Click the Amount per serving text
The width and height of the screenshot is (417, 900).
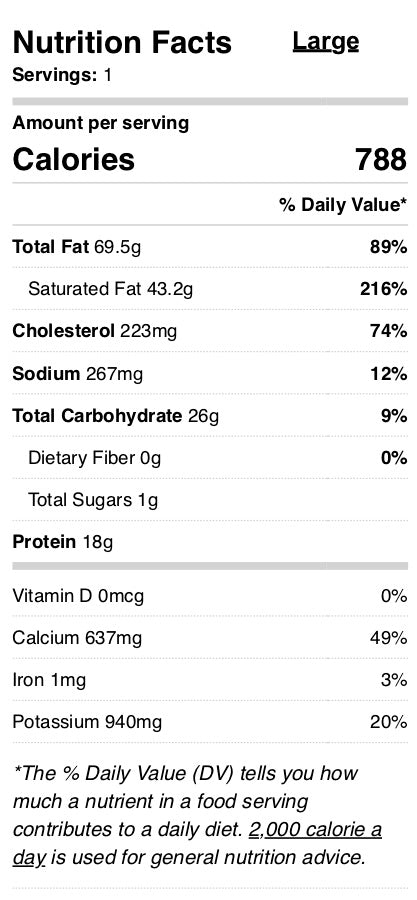pos(100,123)
